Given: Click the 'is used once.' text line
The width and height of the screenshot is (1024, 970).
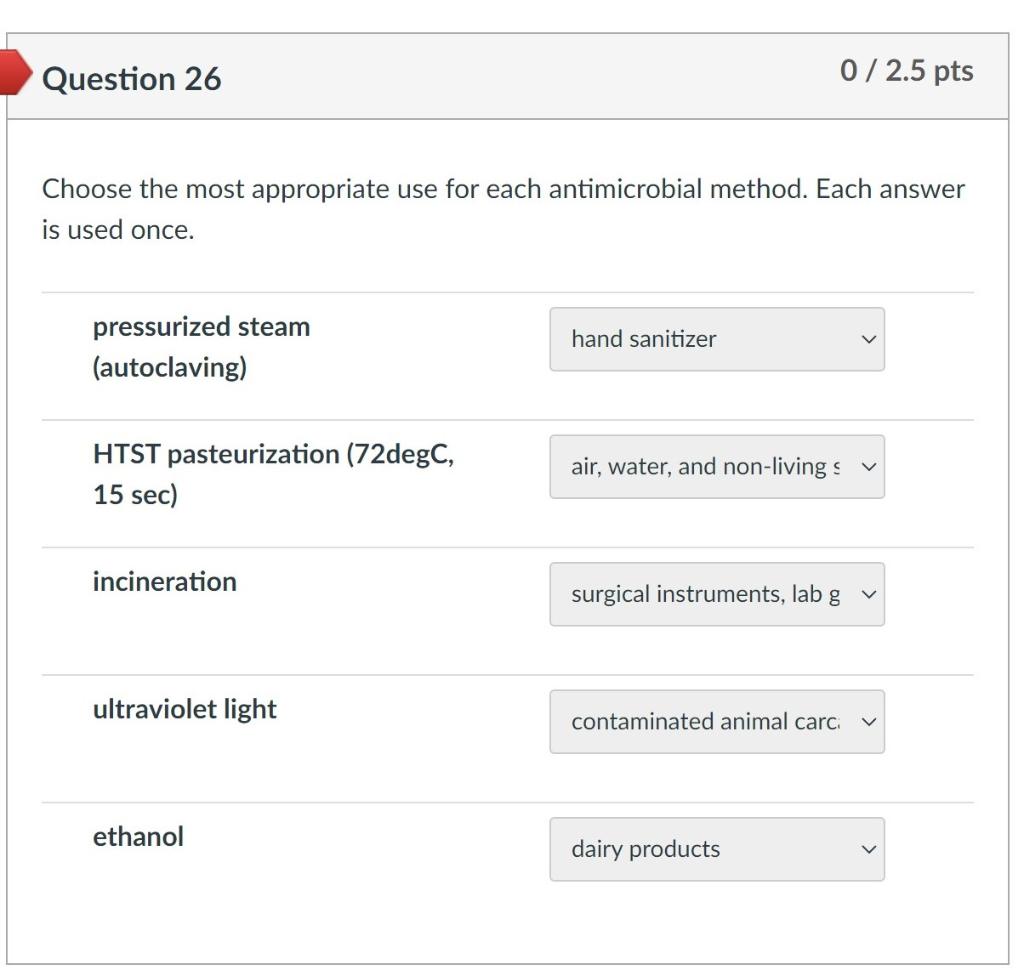Looking at the screenshot, I should point(117,231).
